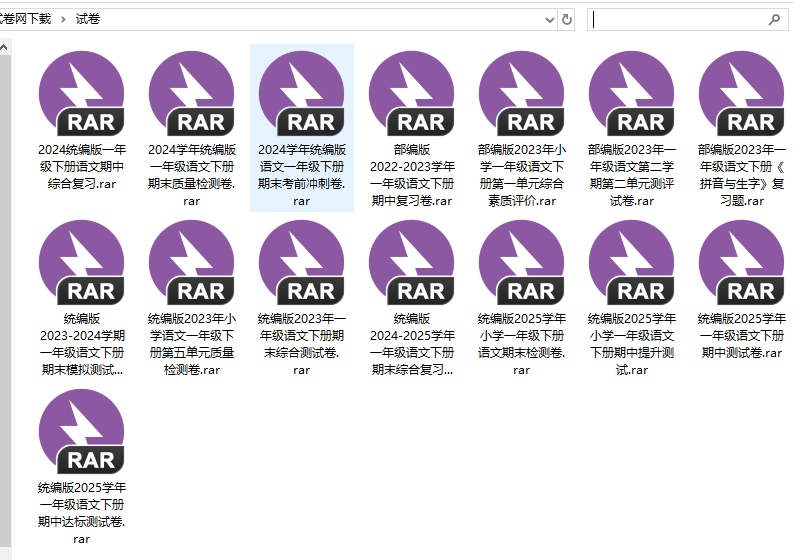Select the RAR icon for 部编版2023年小学一年级语文下册第一单元综合素质评价.rar
The height and width of the screenshot is (560, 794).
[x=522, y=94]
